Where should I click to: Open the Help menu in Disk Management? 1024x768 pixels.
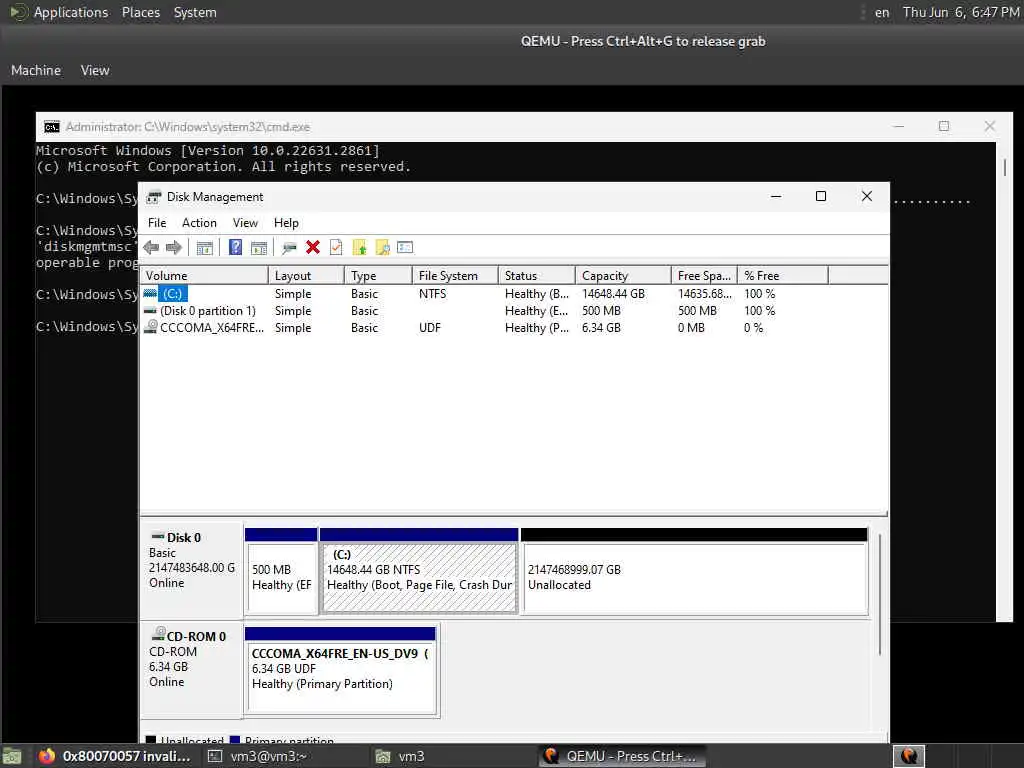pos(286,223)
